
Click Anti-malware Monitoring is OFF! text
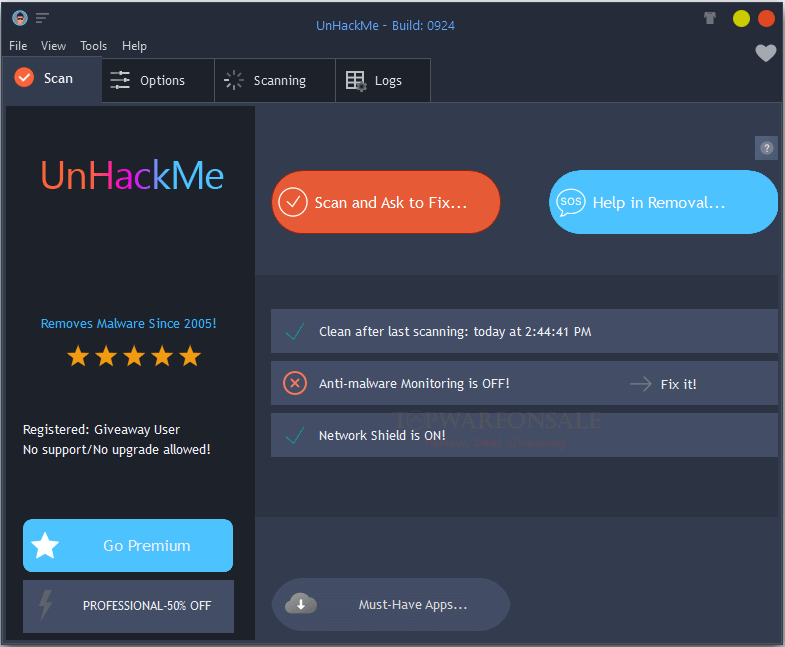[414, 384]
